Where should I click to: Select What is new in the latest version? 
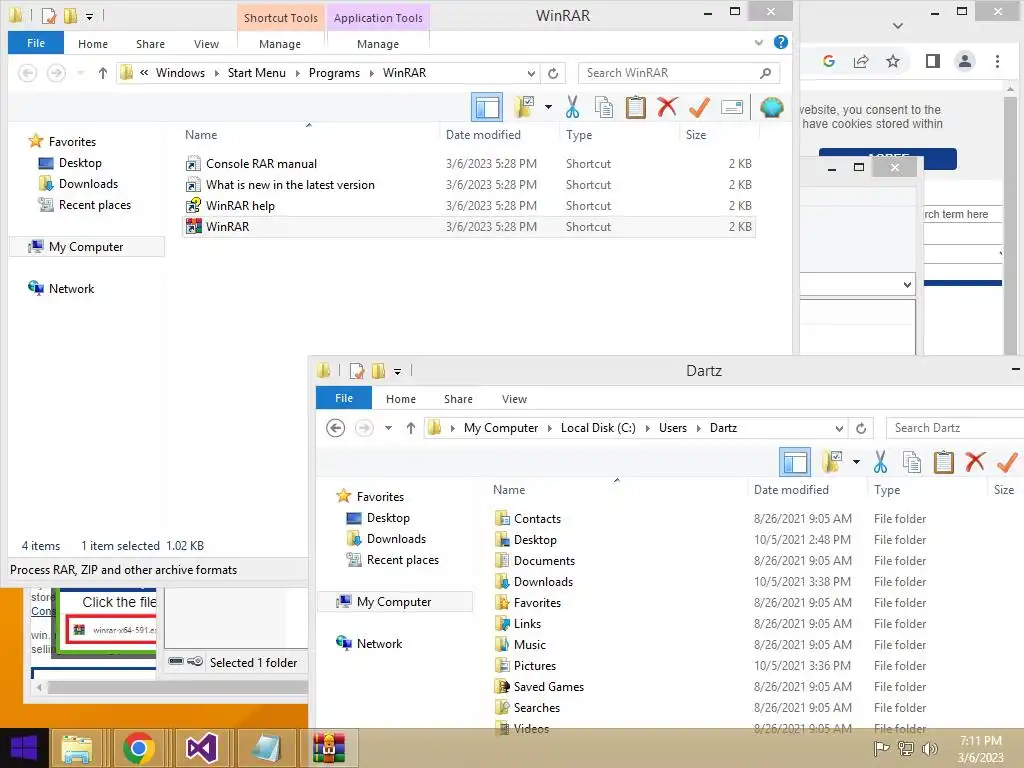pyautogui.click(x=290, y=185)
